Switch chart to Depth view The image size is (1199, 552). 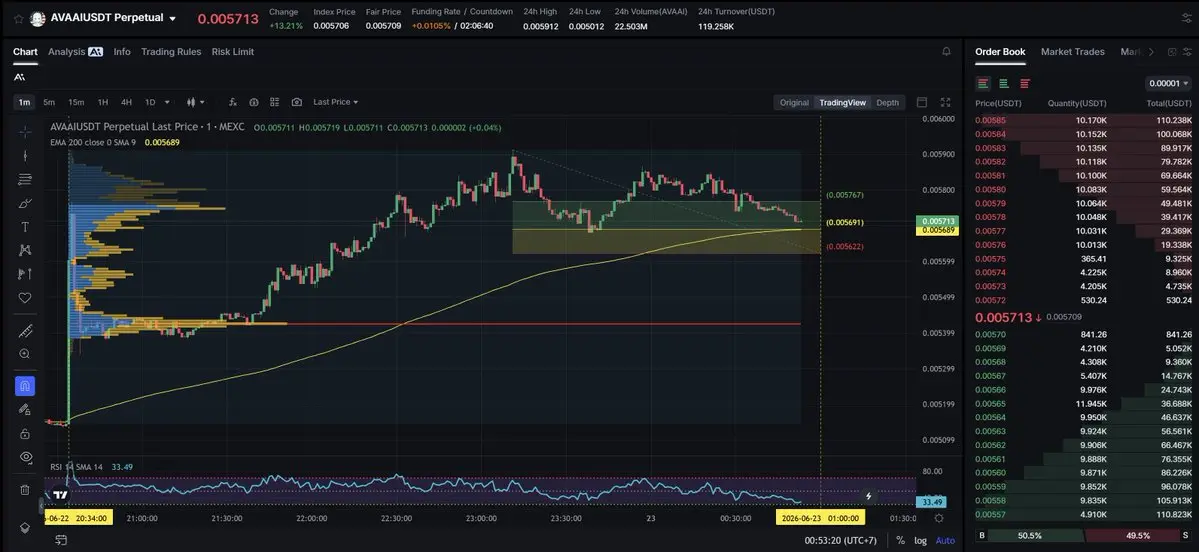coord(887,102)
